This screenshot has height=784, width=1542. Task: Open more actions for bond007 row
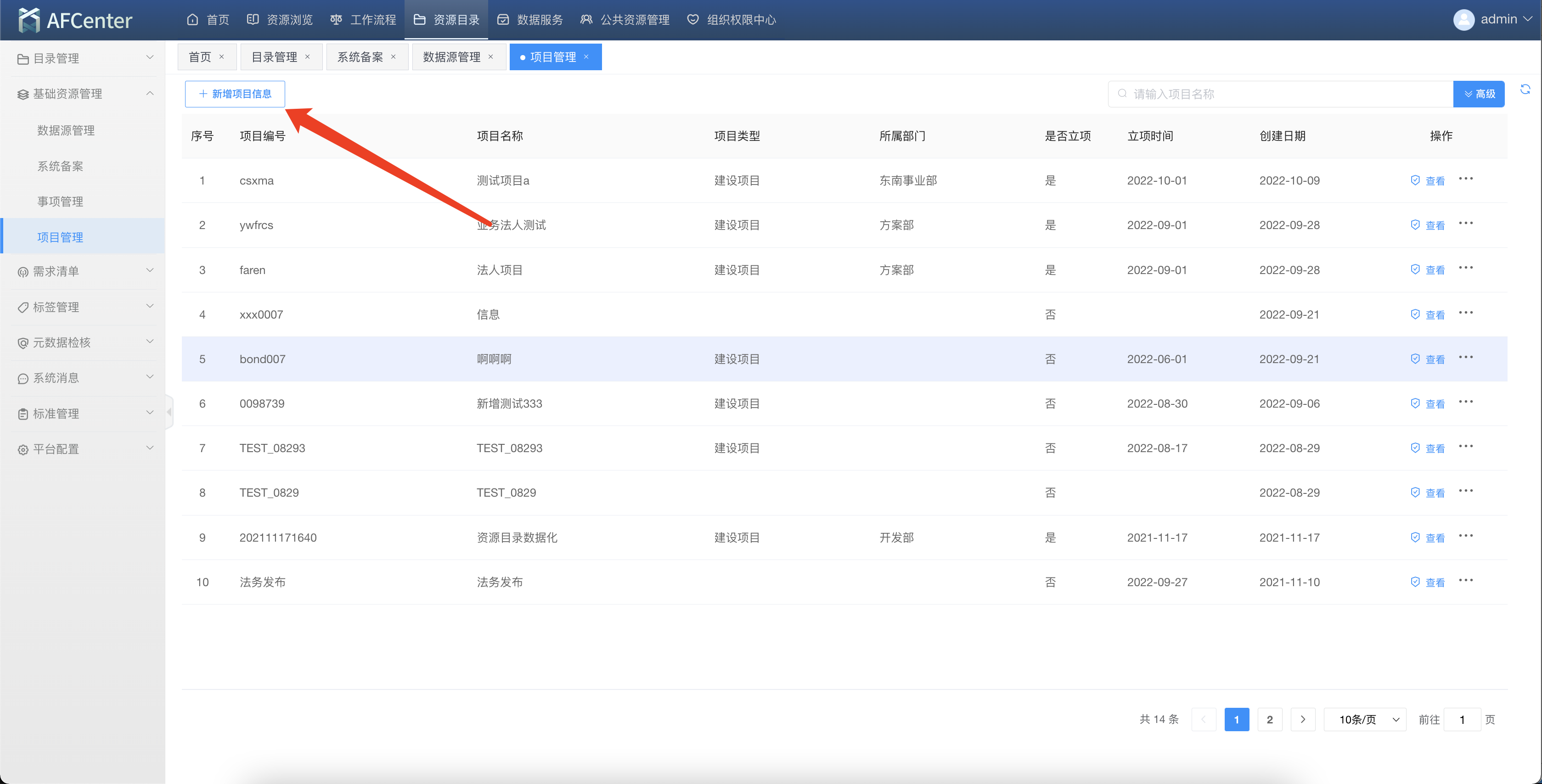click(1465, 357)
